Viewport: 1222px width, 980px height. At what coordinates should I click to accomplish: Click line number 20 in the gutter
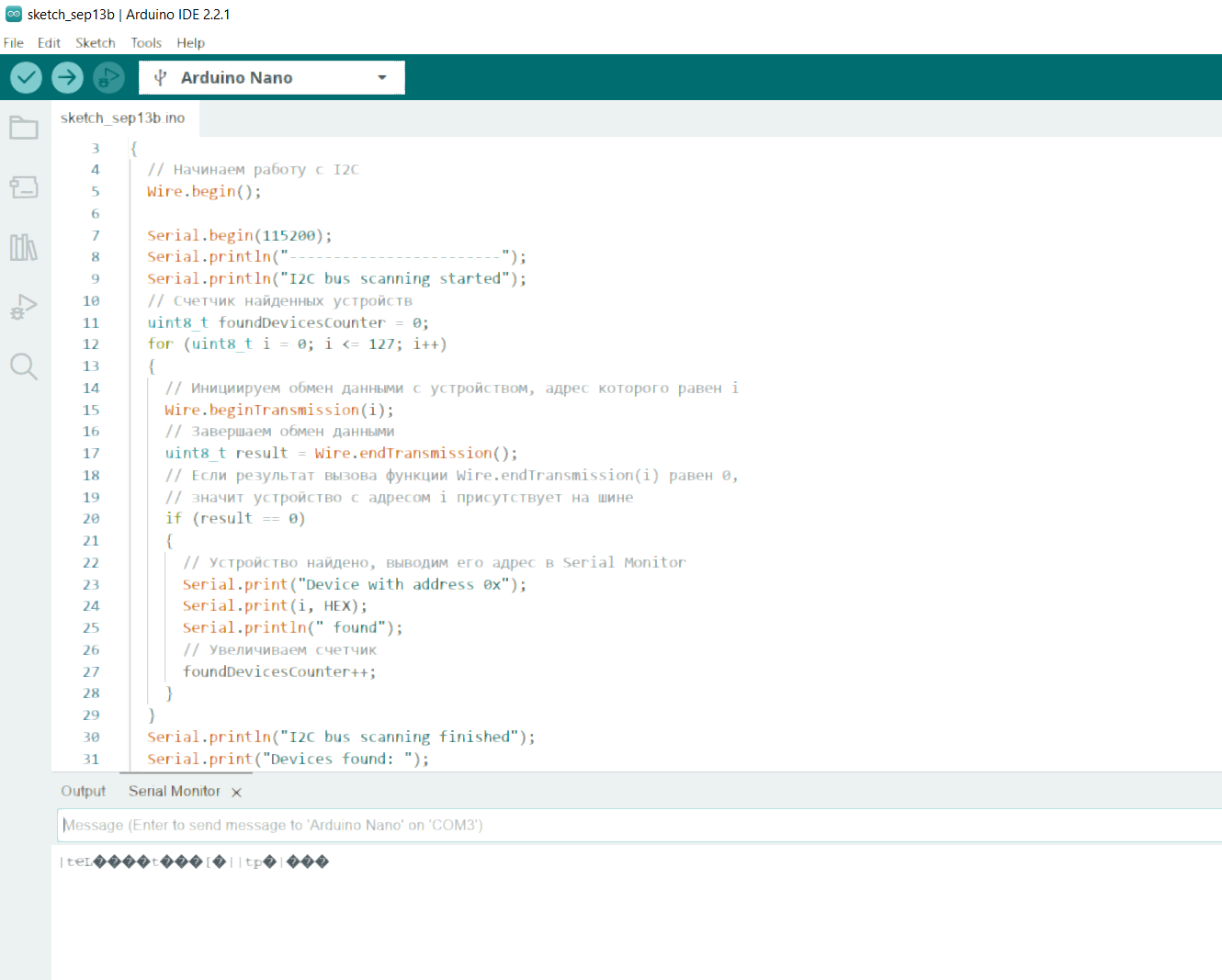tap(91, 519)
